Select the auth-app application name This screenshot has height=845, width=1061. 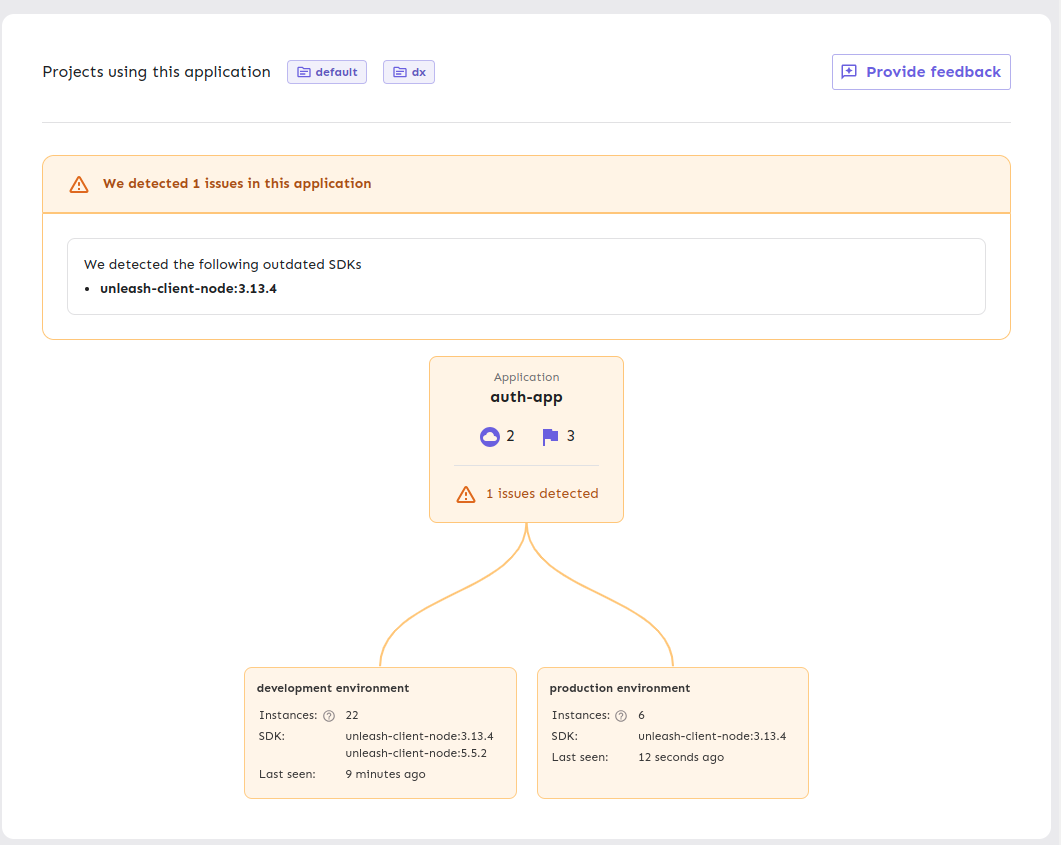coord(526,396)
